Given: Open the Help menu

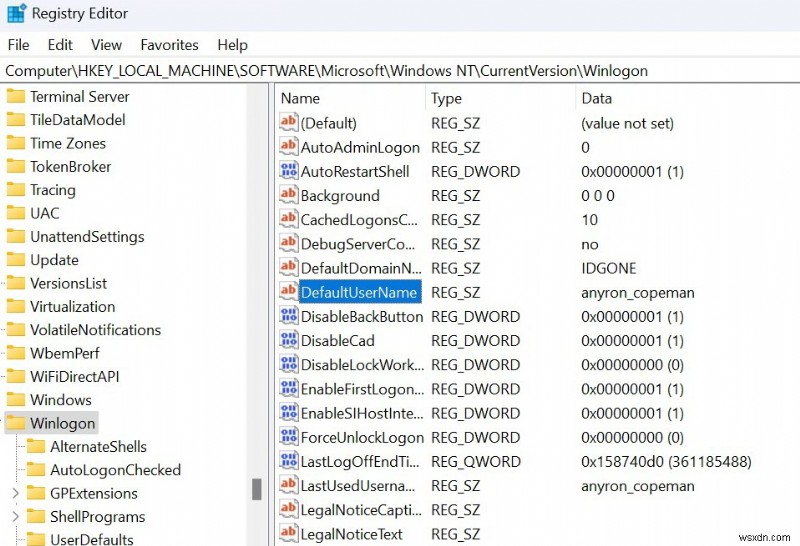Looking at the screenshot, I should [x=232, y=45].
